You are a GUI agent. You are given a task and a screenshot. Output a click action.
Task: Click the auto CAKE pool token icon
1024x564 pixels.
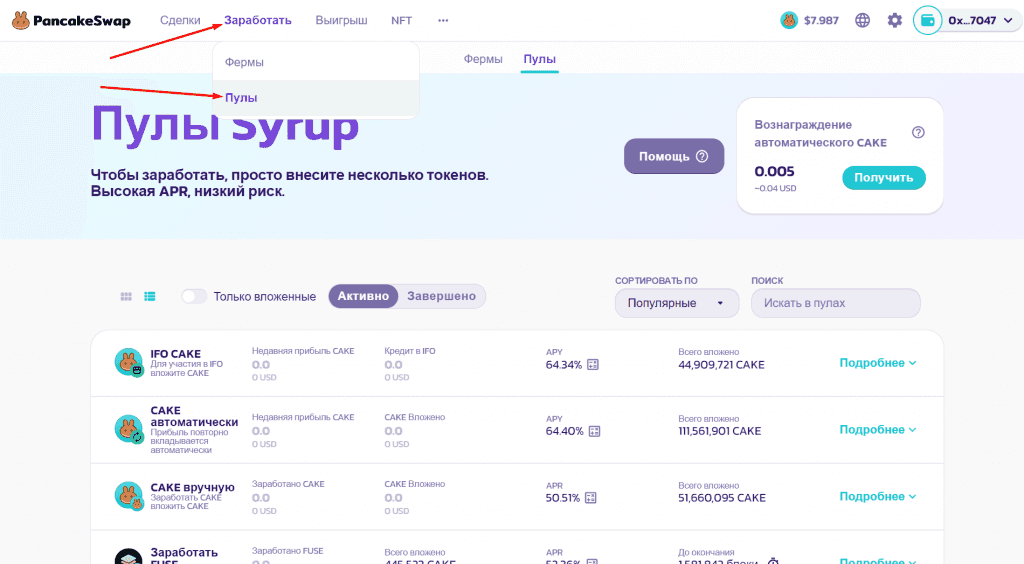pyautogui.click(x=129, y=429)
